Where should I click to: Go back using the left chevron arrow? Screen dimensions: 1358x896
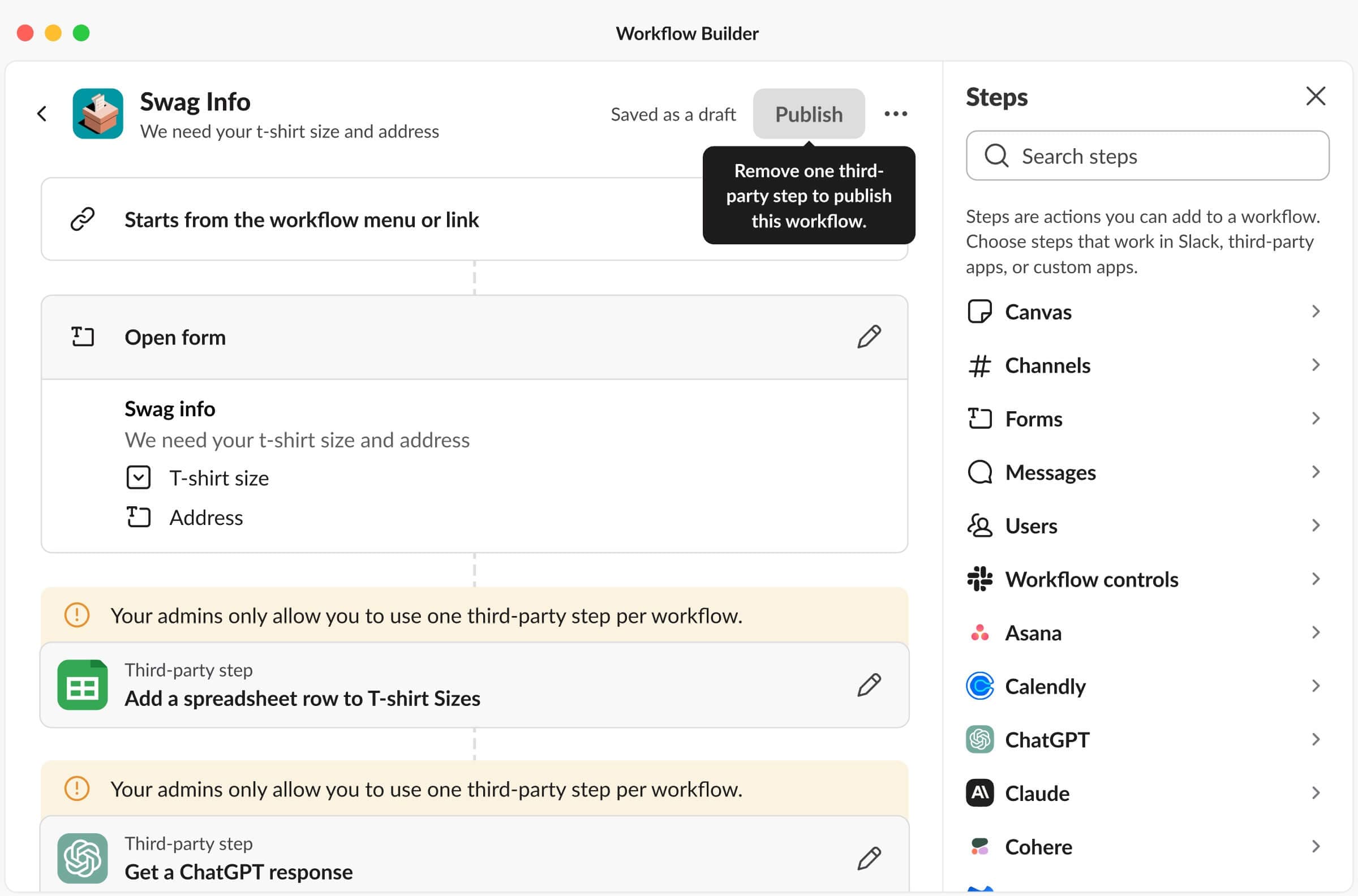pyautogui.click(x=42, y=114)
